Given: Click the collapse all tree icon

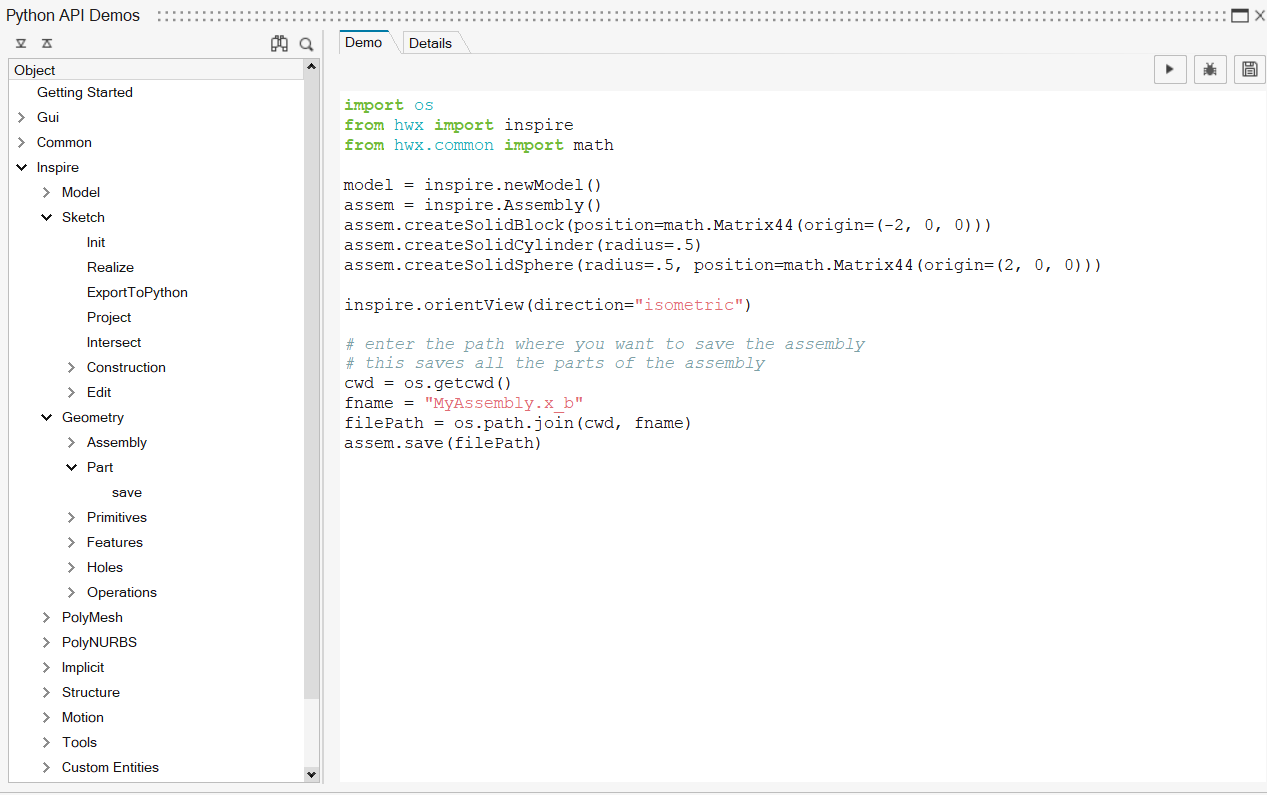Looking at the screenshot, I should pos(47,44).
